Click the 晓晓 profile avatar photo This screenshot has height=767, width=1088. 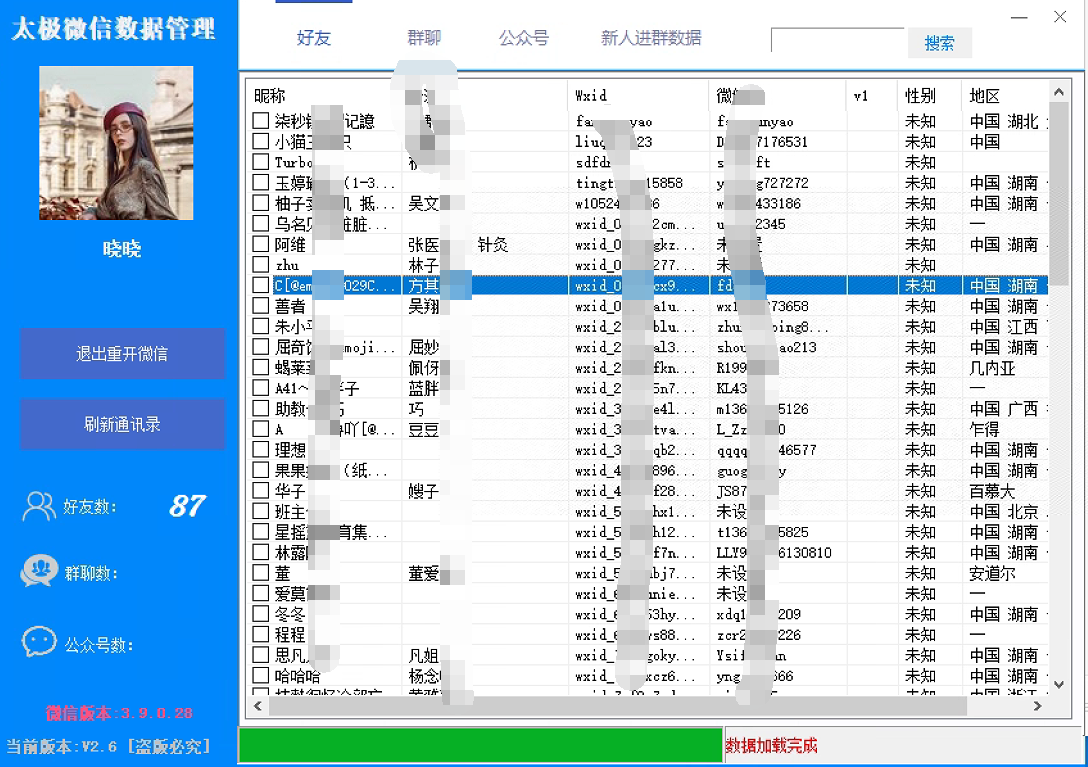click(115, 142)
